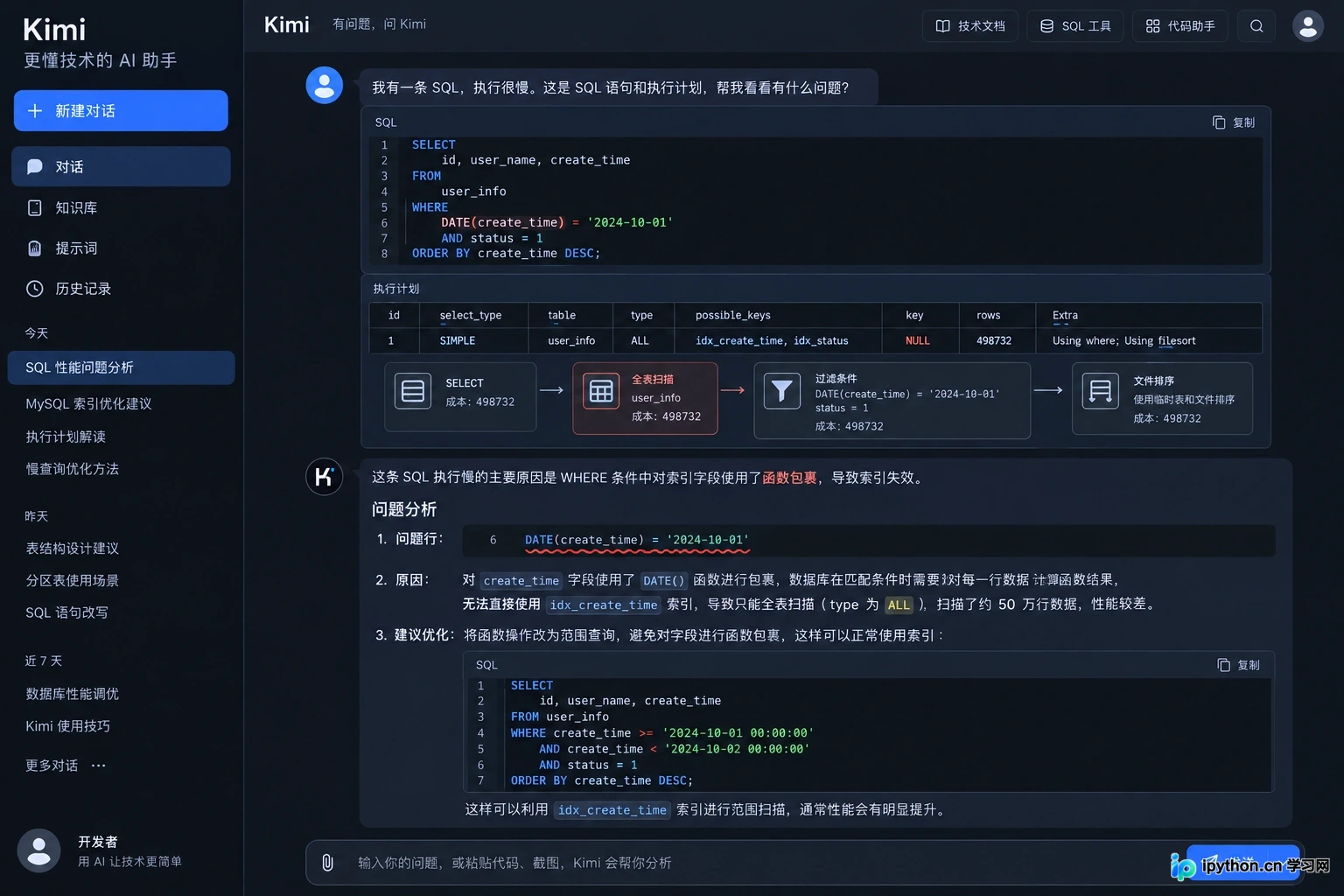Click the highlighted ALL type tag
Viewport: 1344px width, 896px height.
(899, 605)
